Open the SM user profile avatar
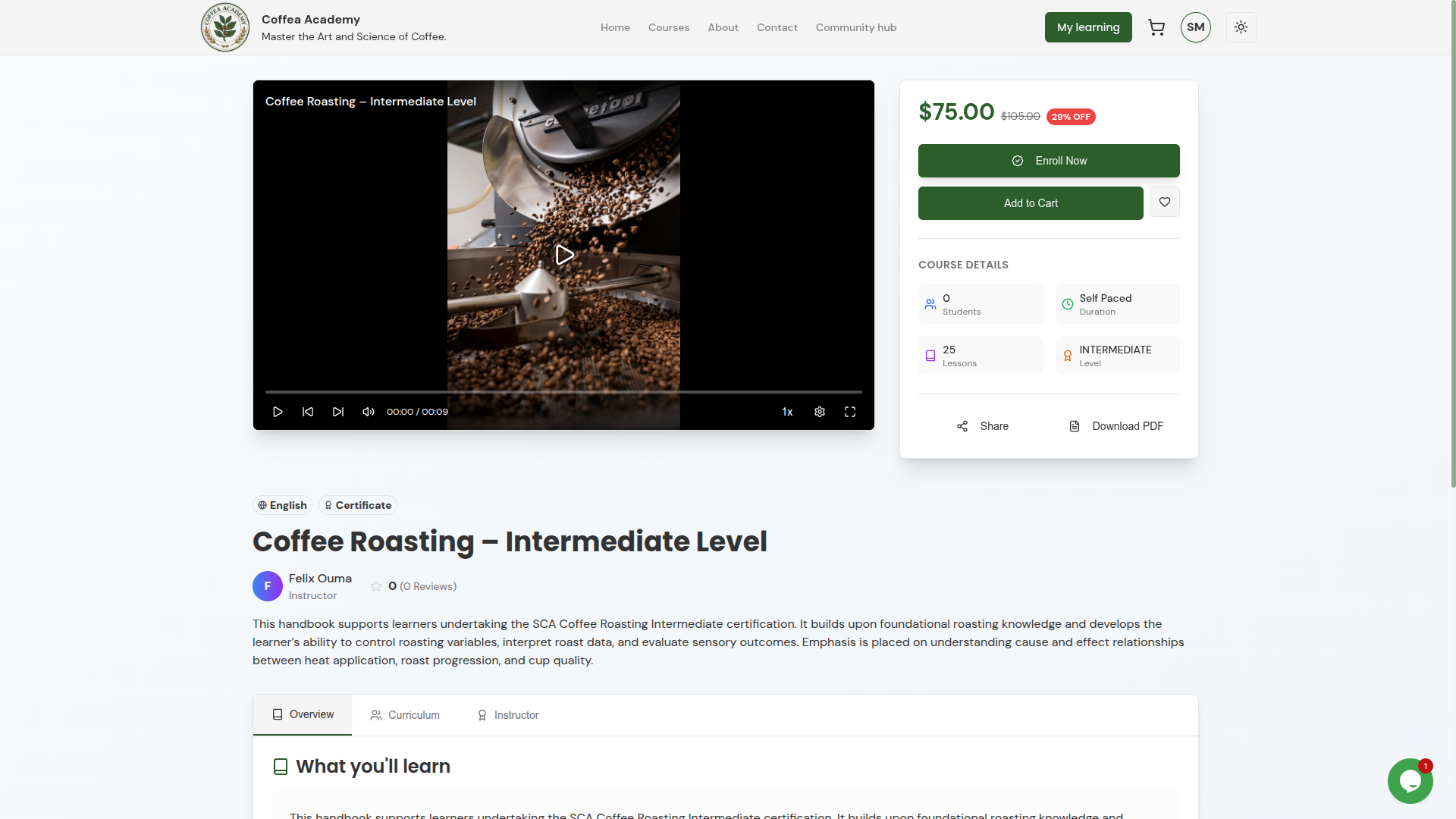 coord(1196,27)
